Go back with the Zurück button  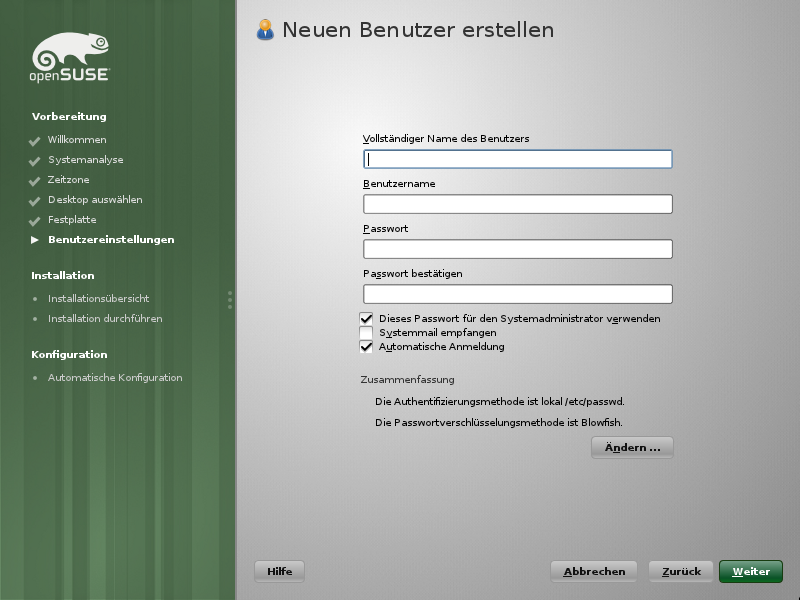click(x=681, y=572)
